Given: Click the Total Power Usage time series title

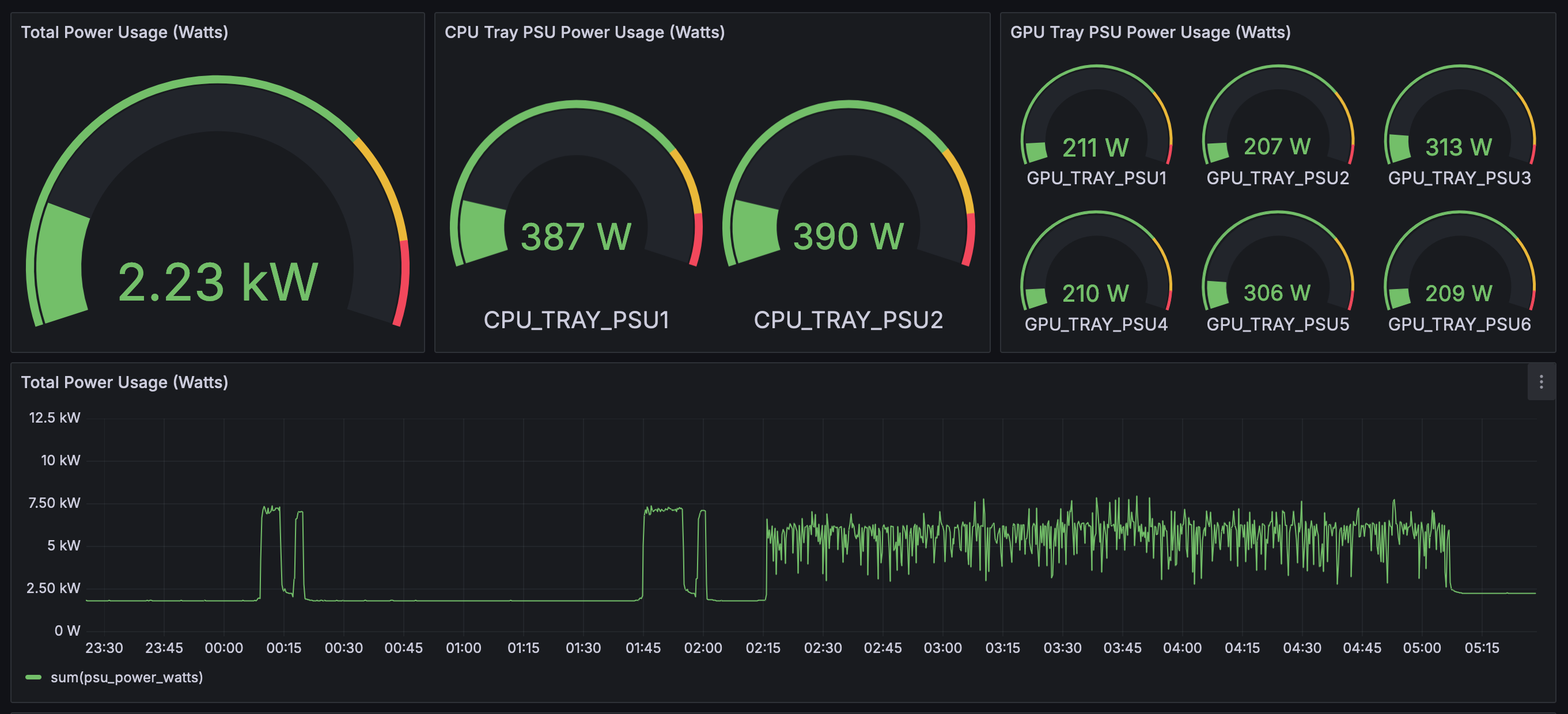Looking at the screenshot, I should click(125, 382).
